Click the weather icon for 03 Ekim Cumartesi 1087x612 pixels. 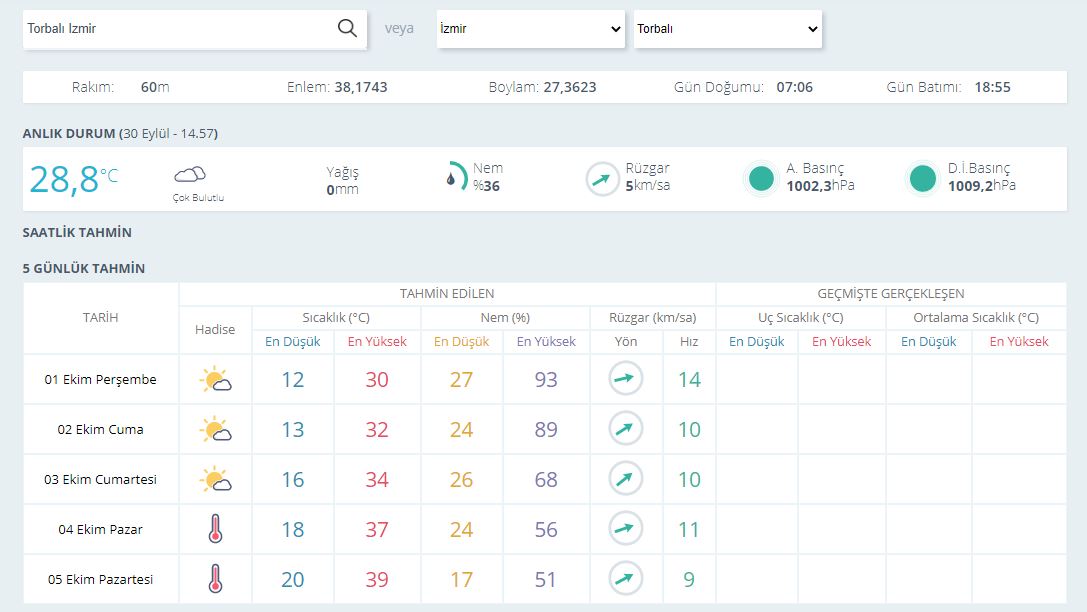pos(216,479)
